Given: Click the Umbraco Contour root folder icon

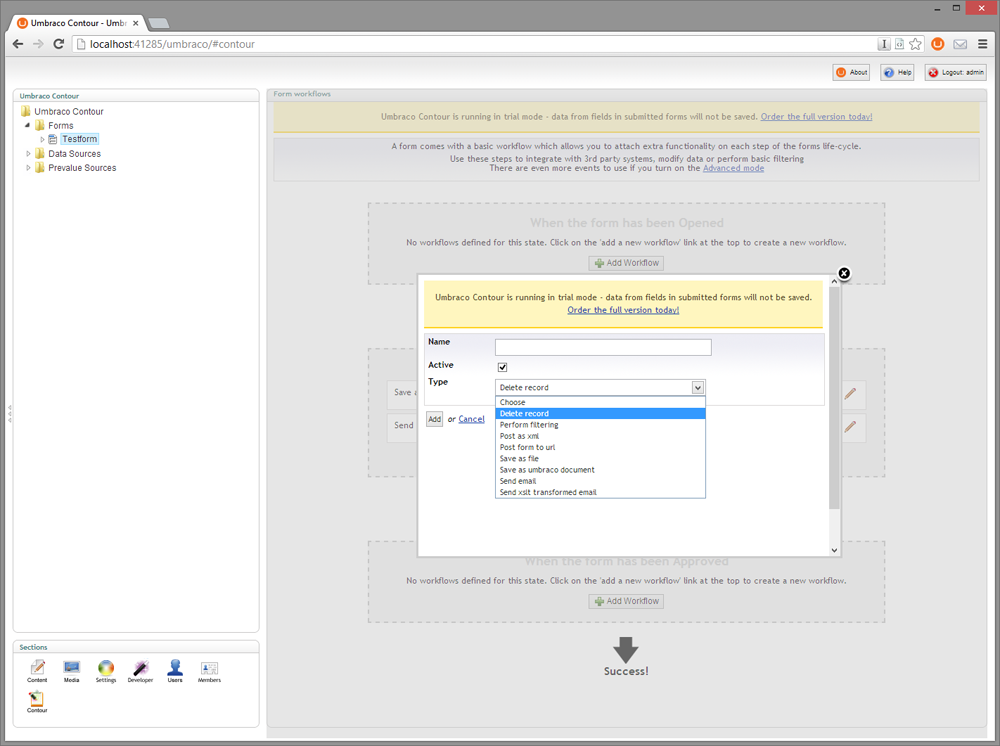Looking at the screenshot, I should pyautogui.click(x=26, y=111).
